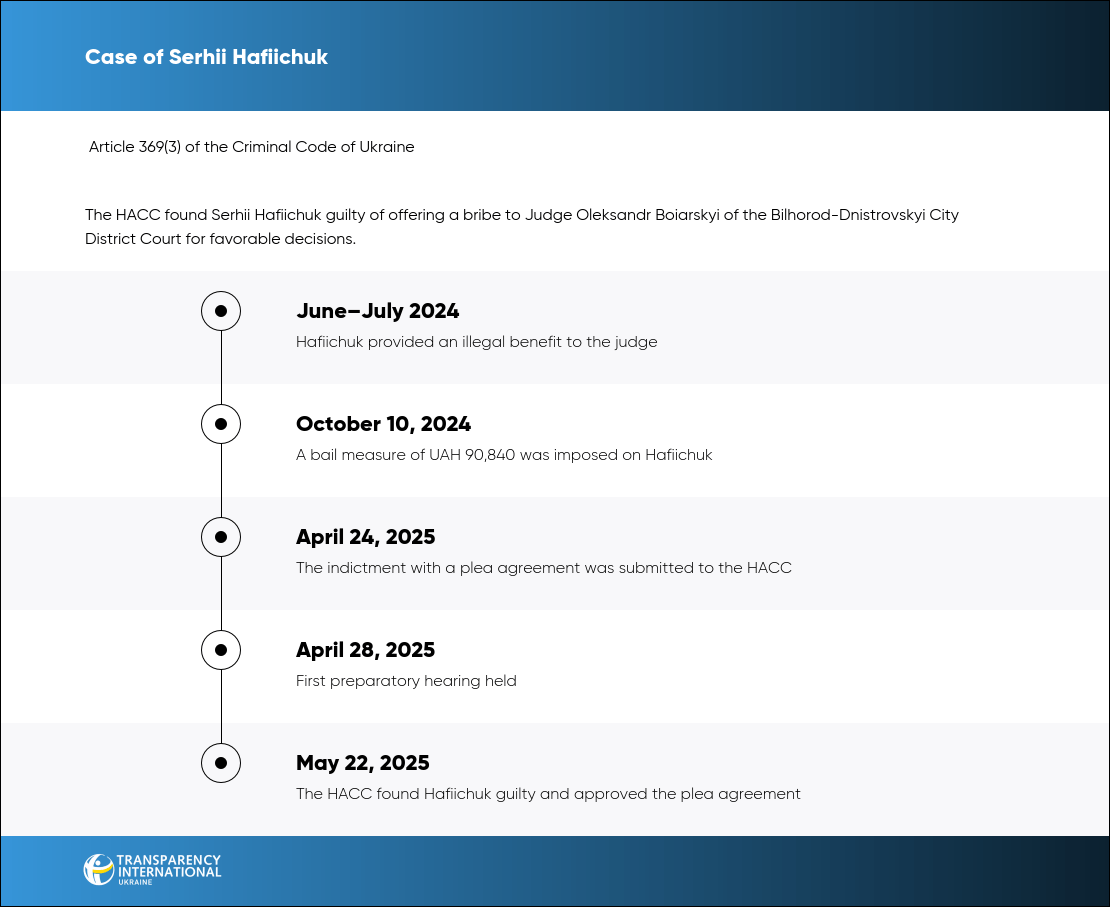Click the HACC case summary paragraph
The width and height of the screenshot is (1110, 907).
coord(521,227)
